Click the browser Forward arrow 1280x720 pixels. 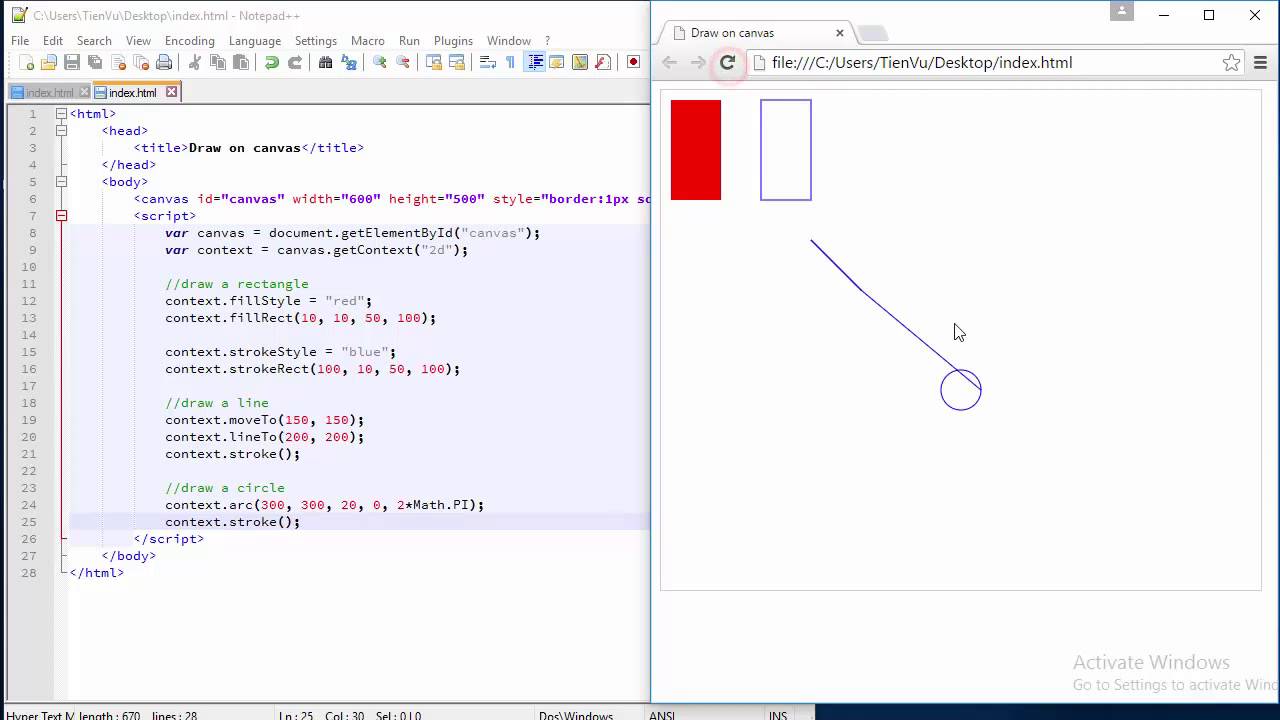pos(698,62)
